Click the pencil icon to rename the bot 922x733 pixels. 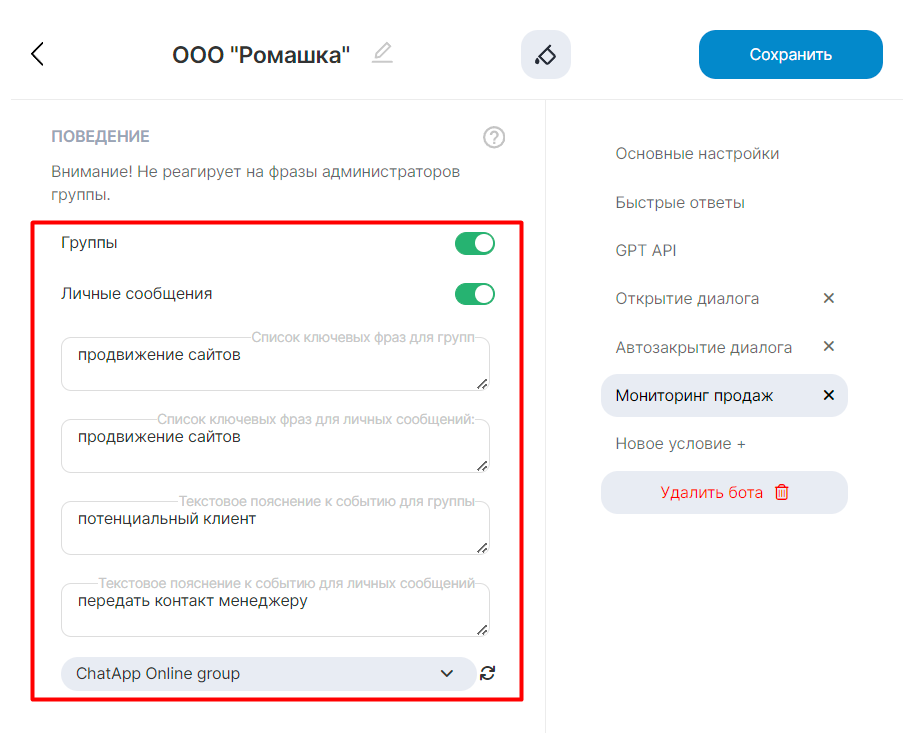click(x=382, y=53)
